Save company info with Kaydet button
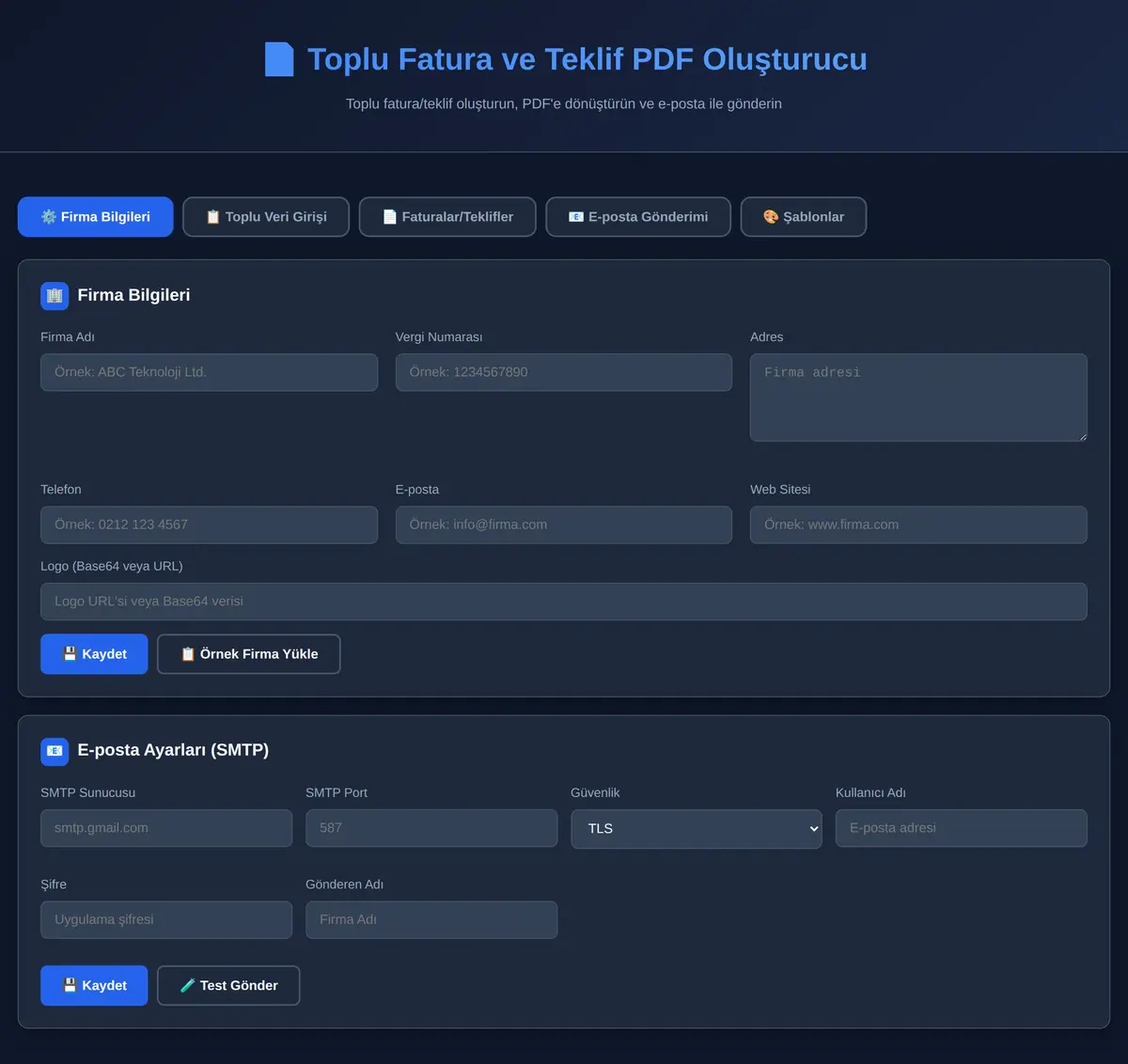This screenshot has width=1128, height=1064. click(94, 654)
